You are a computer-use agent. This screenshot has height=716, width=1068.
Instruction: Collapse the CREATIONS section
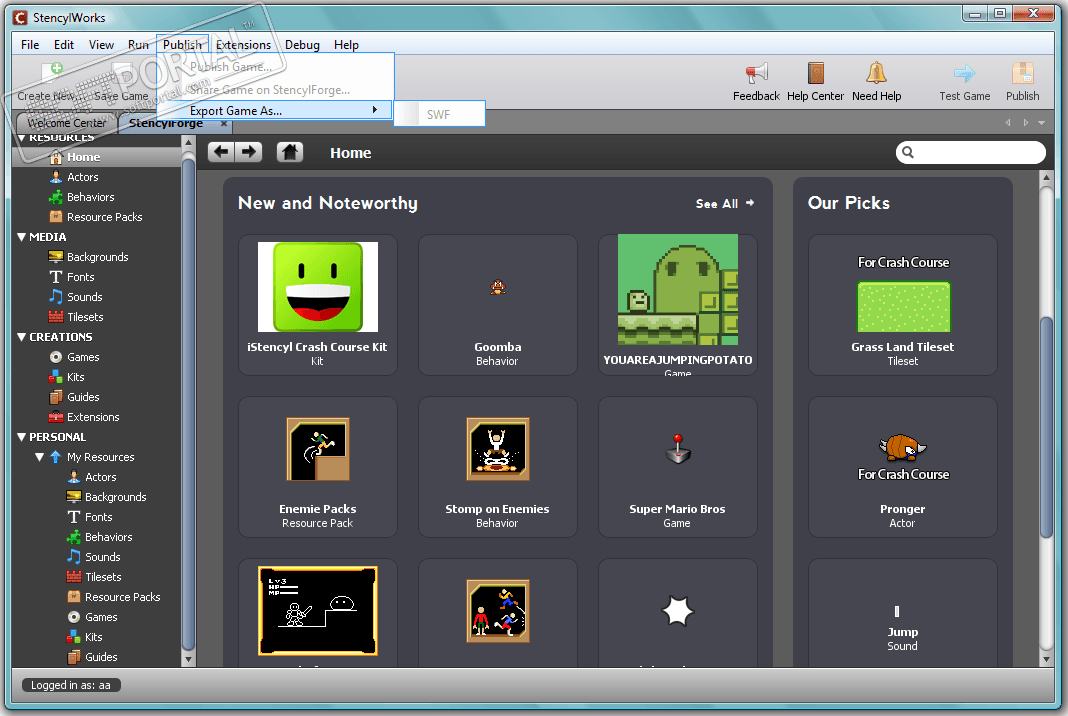click(x=21, y=337)
